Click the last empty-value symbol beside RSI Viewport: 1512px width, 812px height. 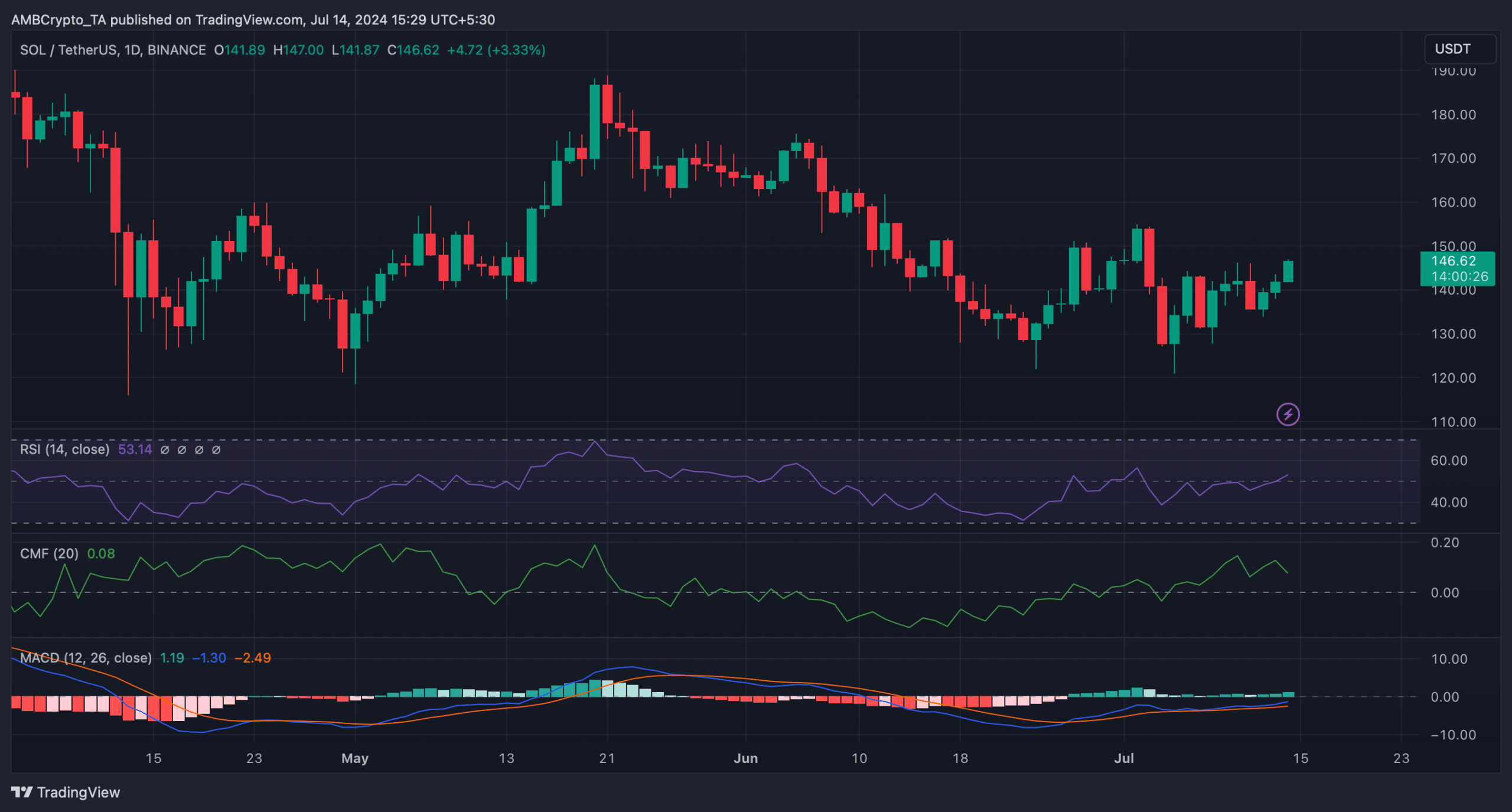[216, 450]
